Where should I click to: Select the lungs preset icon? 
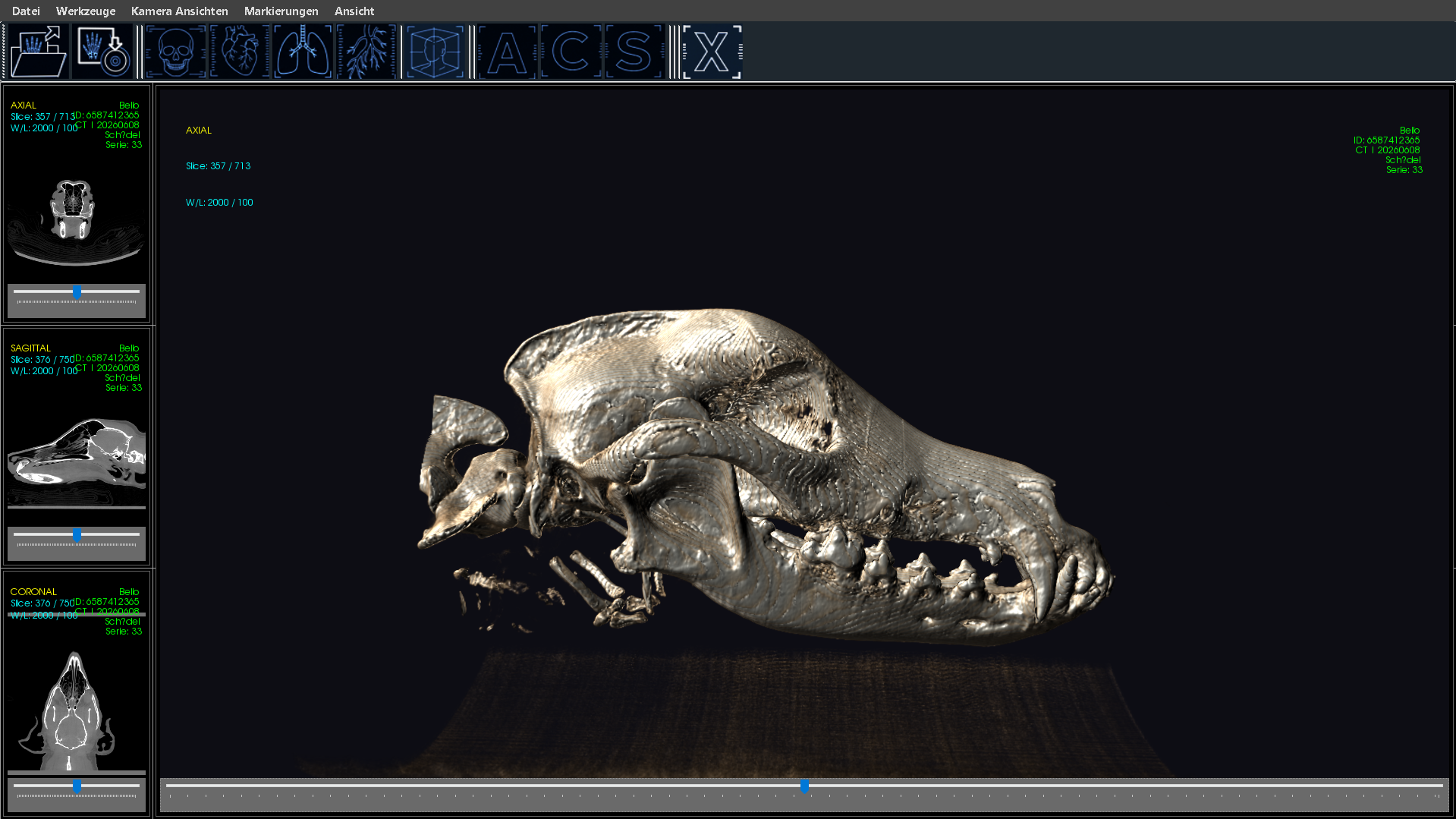coord(303,52)
